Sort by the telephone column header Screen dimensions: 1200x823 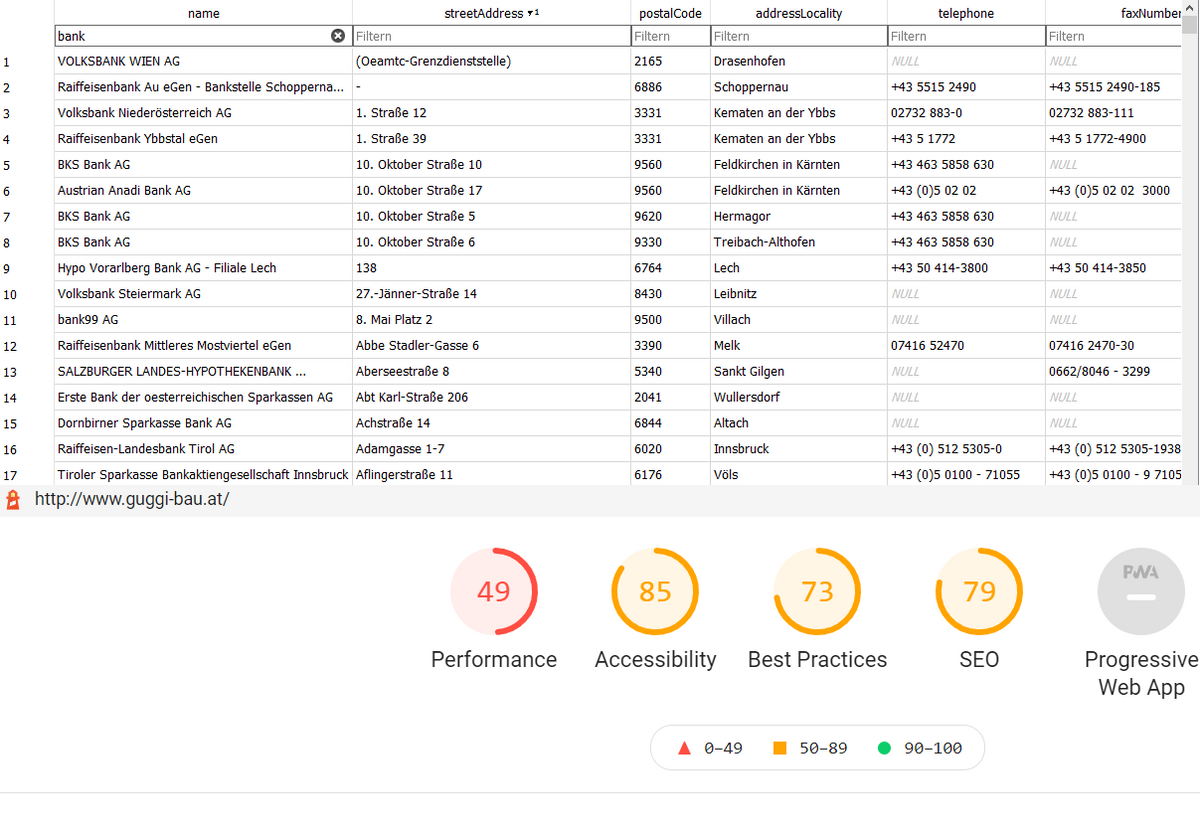tap(966, 13)
